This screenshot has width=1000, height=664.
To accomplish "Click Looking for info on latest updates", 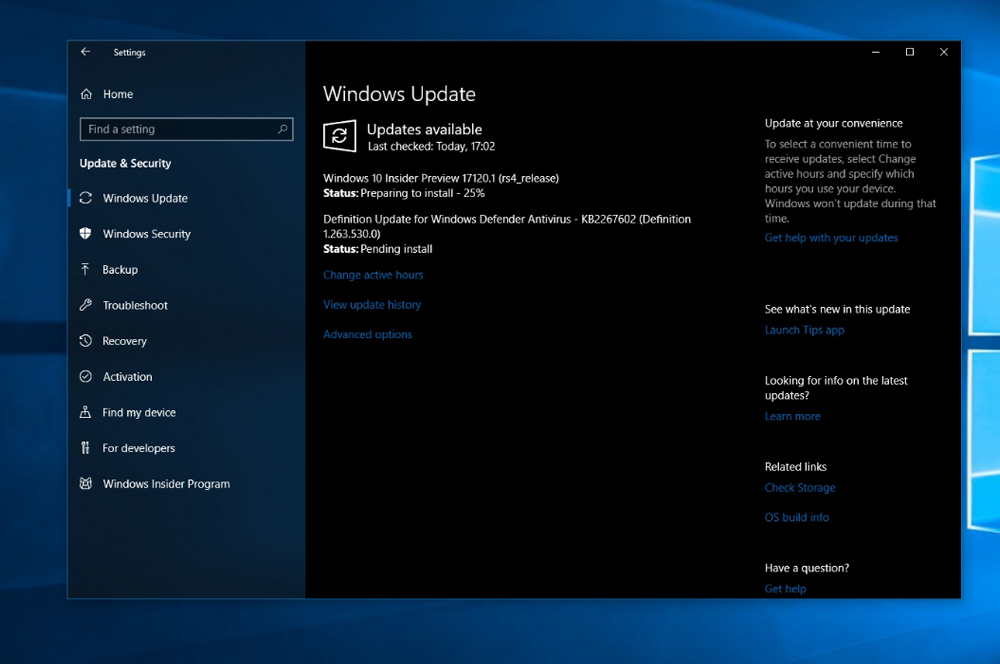I will pos(836,388).
